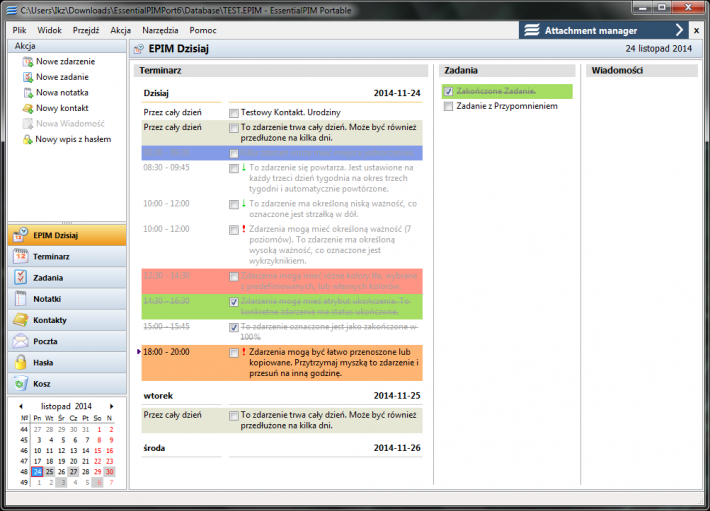Open the Poczta module button
710x511 pixels.
67,341
